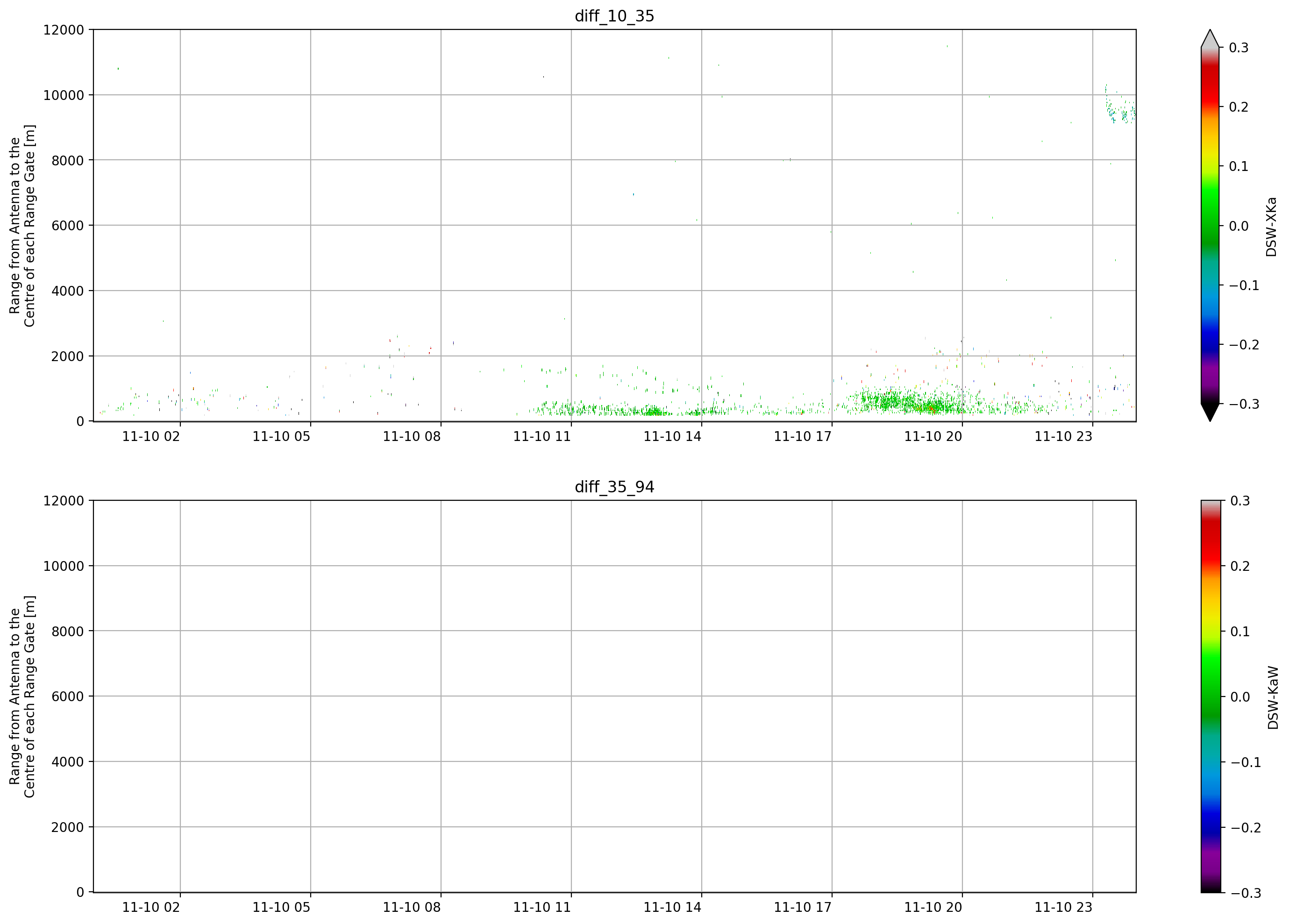Click the 8000 y-tick of diff_10_35 plot
Viewport: 1289px width, 924px height.
(x=68, y=160)
